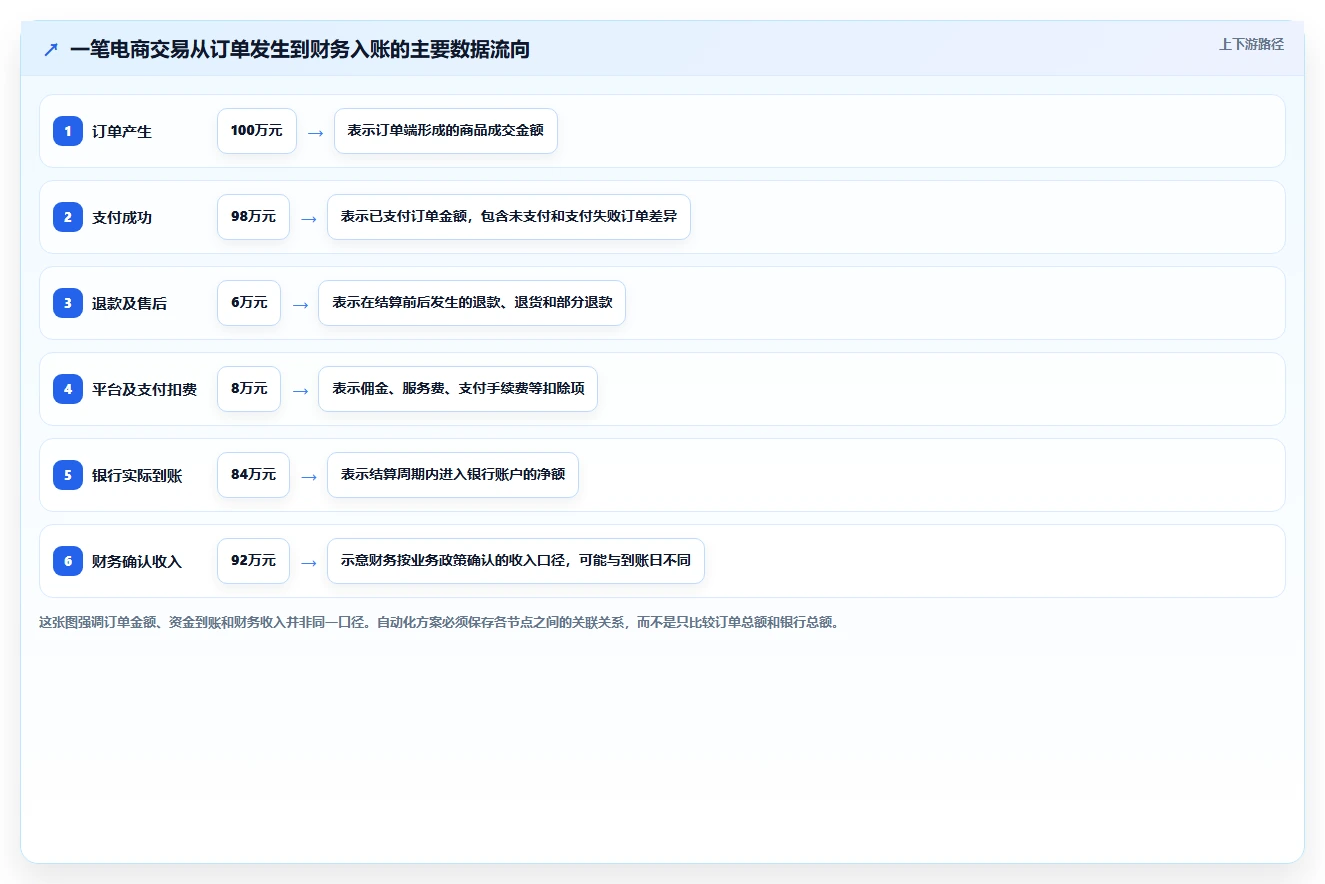Click description about 佣金、服务费、支付手续费
This screenshot has height=884, width=1325.
coord(458,389)
